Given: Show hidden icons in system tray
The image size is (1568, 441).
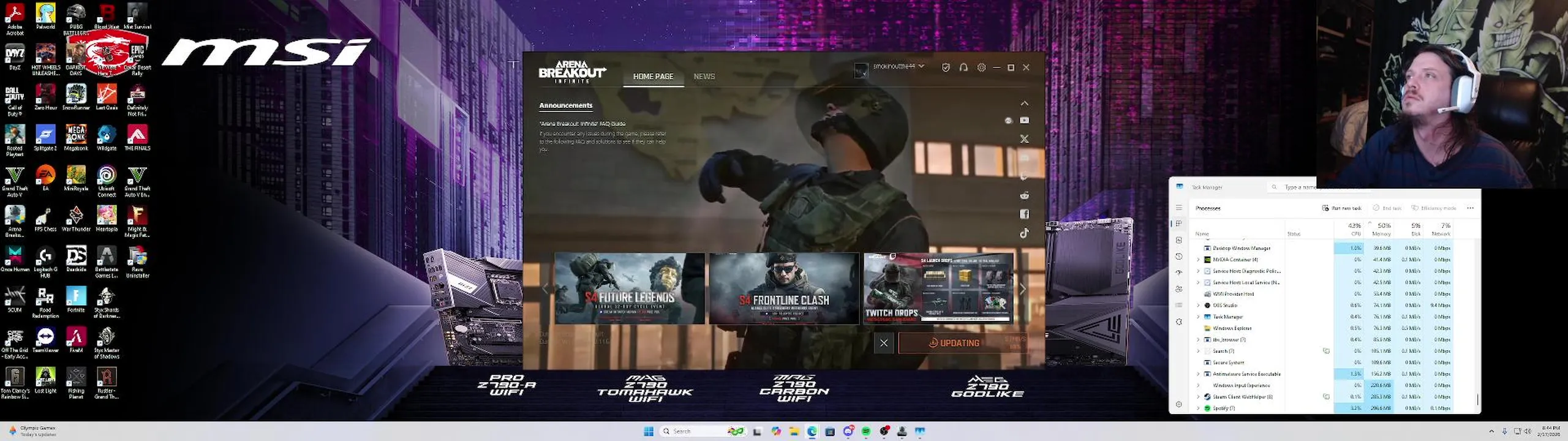Looking at the screenshot, I should pyautogui.click(x=1491, y=431).
